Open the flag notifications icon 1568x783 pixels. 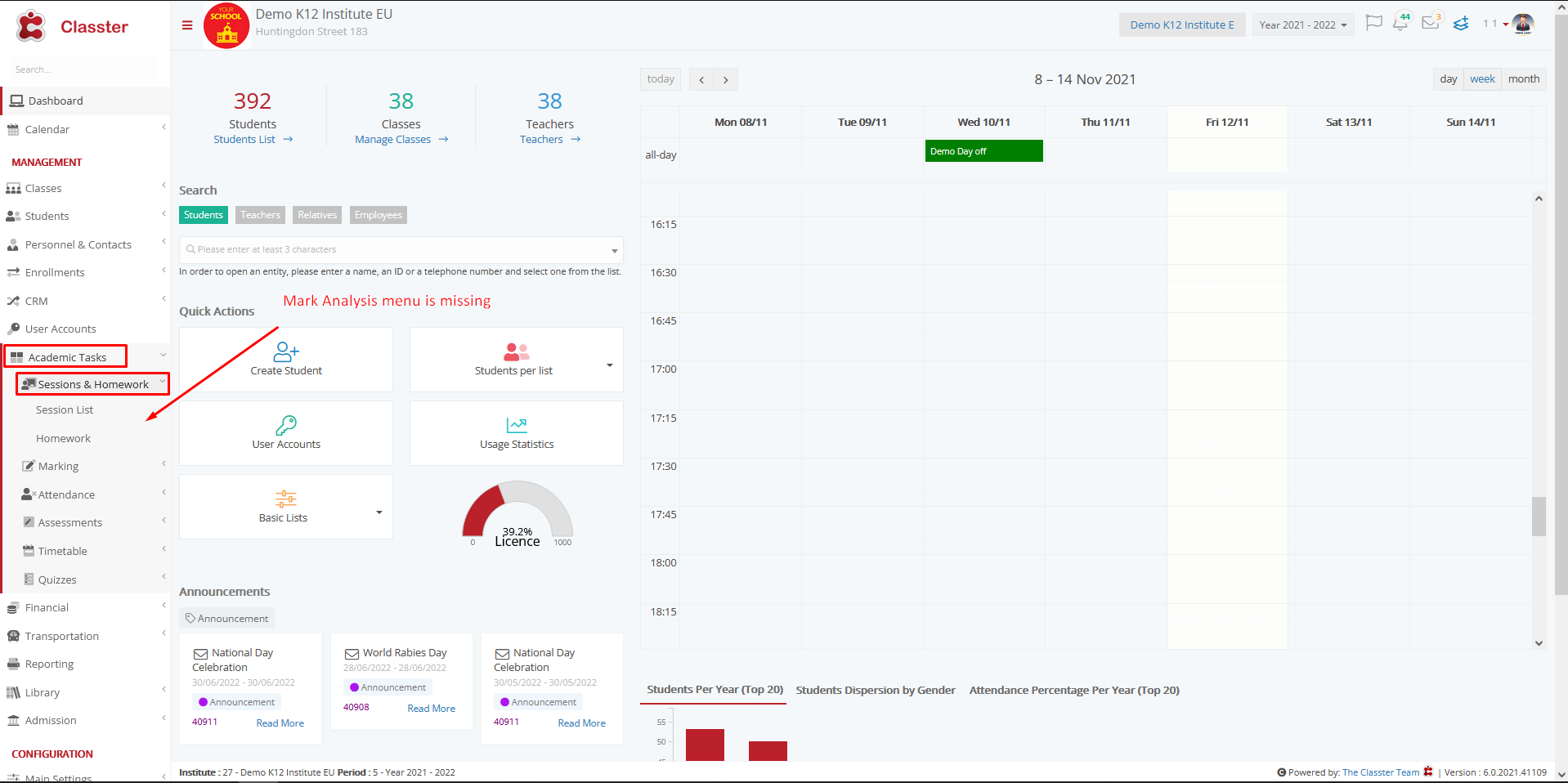click(1374, 23)
